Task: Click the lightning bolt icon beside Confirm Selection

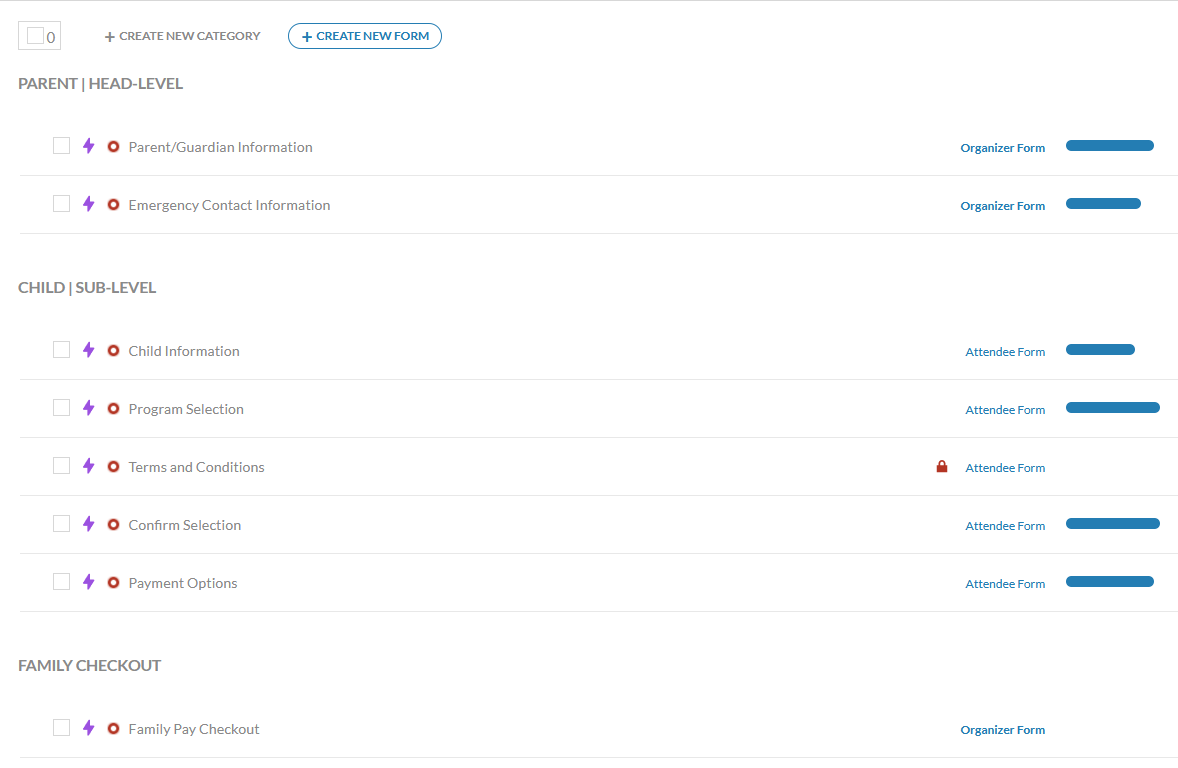Action: [x=88, y=524]
